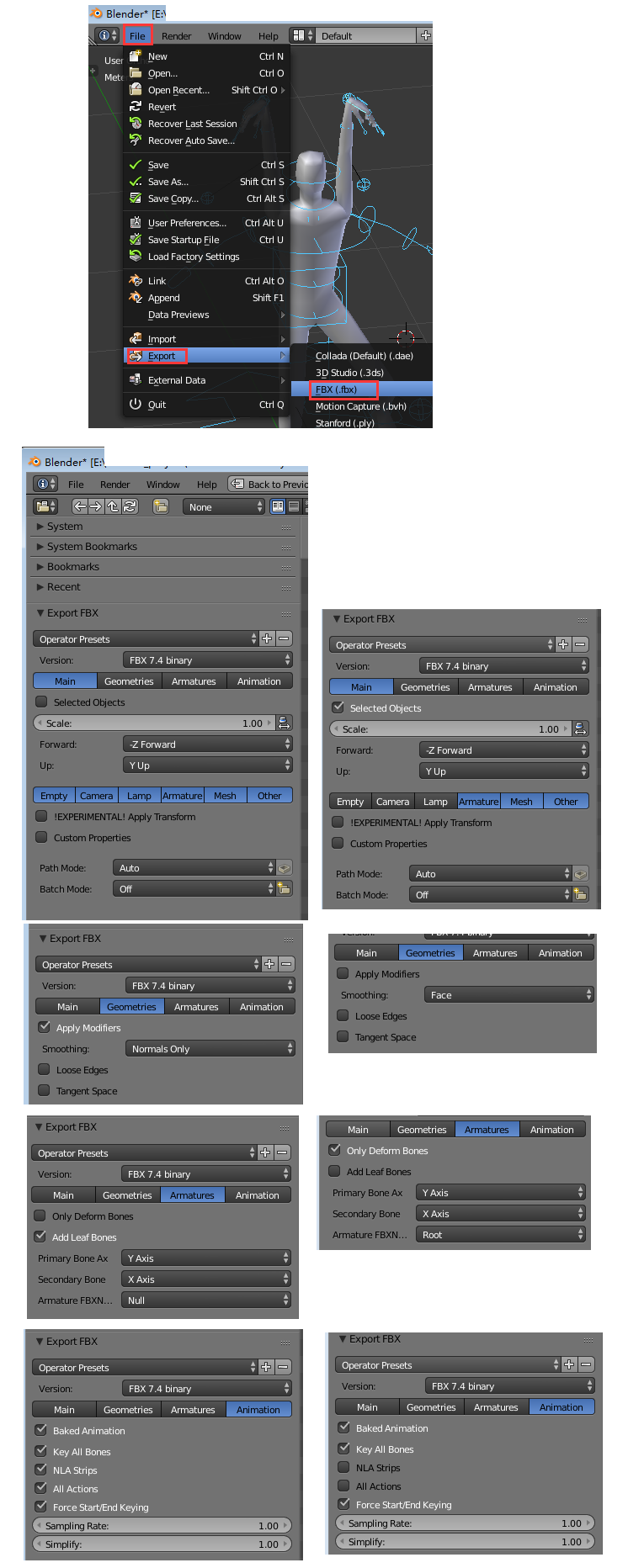
Task: Click the Back to Previous button
Action: [x=269, y=484]
